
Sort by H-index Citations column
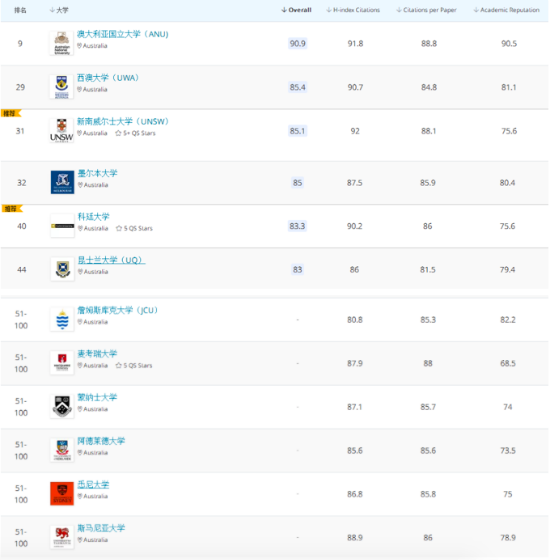click(353, 10)
